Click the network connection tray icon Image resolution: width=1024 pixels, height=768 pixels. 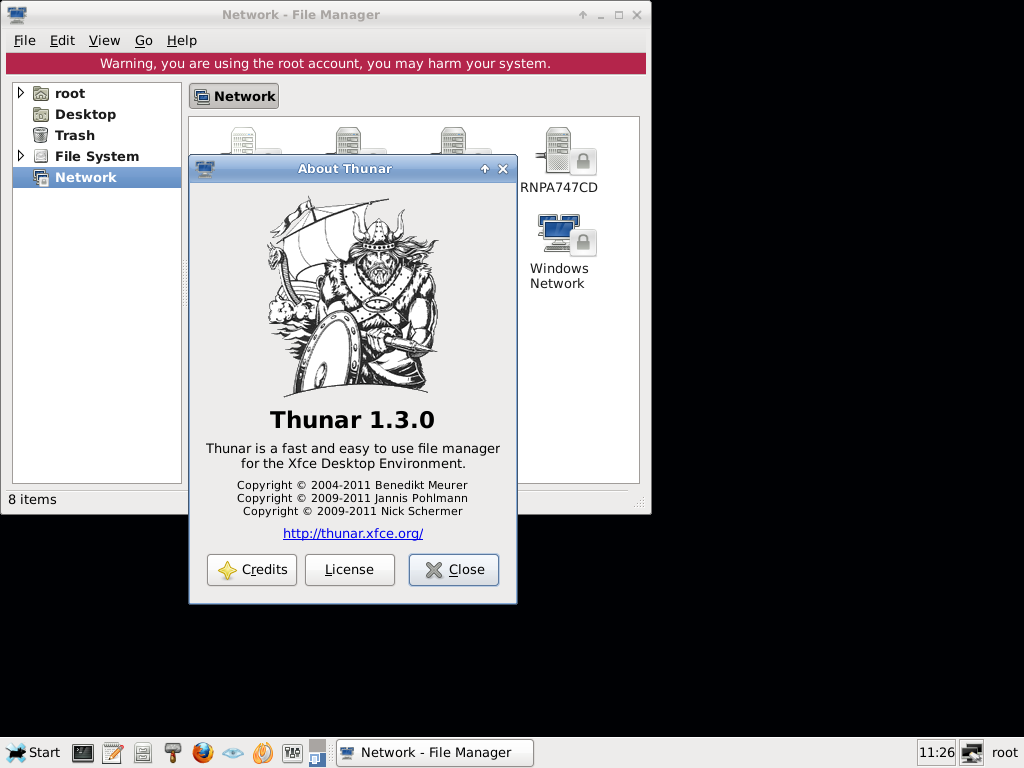(x=971, y=753)
